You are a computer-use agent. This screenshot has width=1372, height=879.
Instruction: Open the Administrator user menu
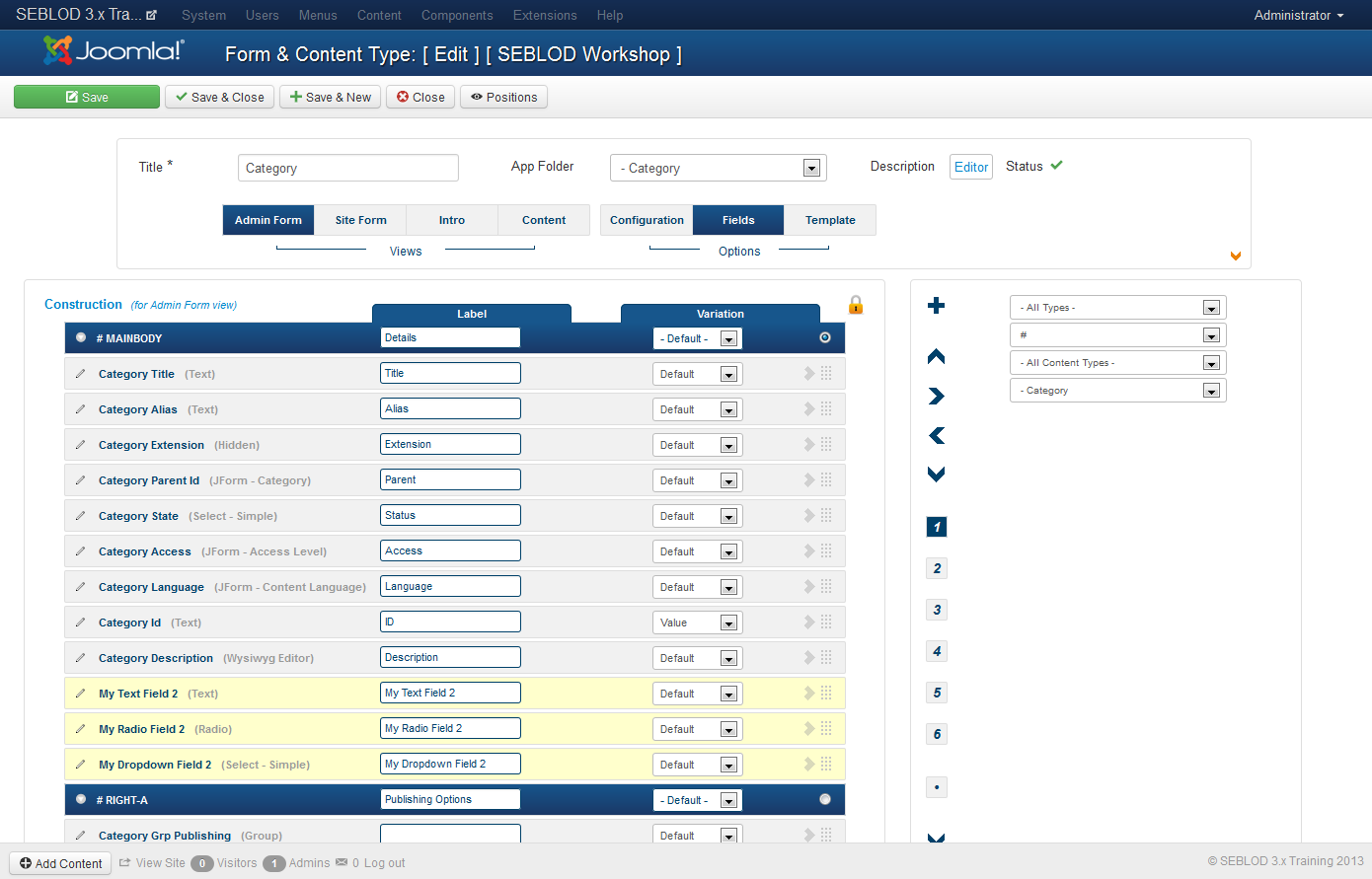point(1299,15)
